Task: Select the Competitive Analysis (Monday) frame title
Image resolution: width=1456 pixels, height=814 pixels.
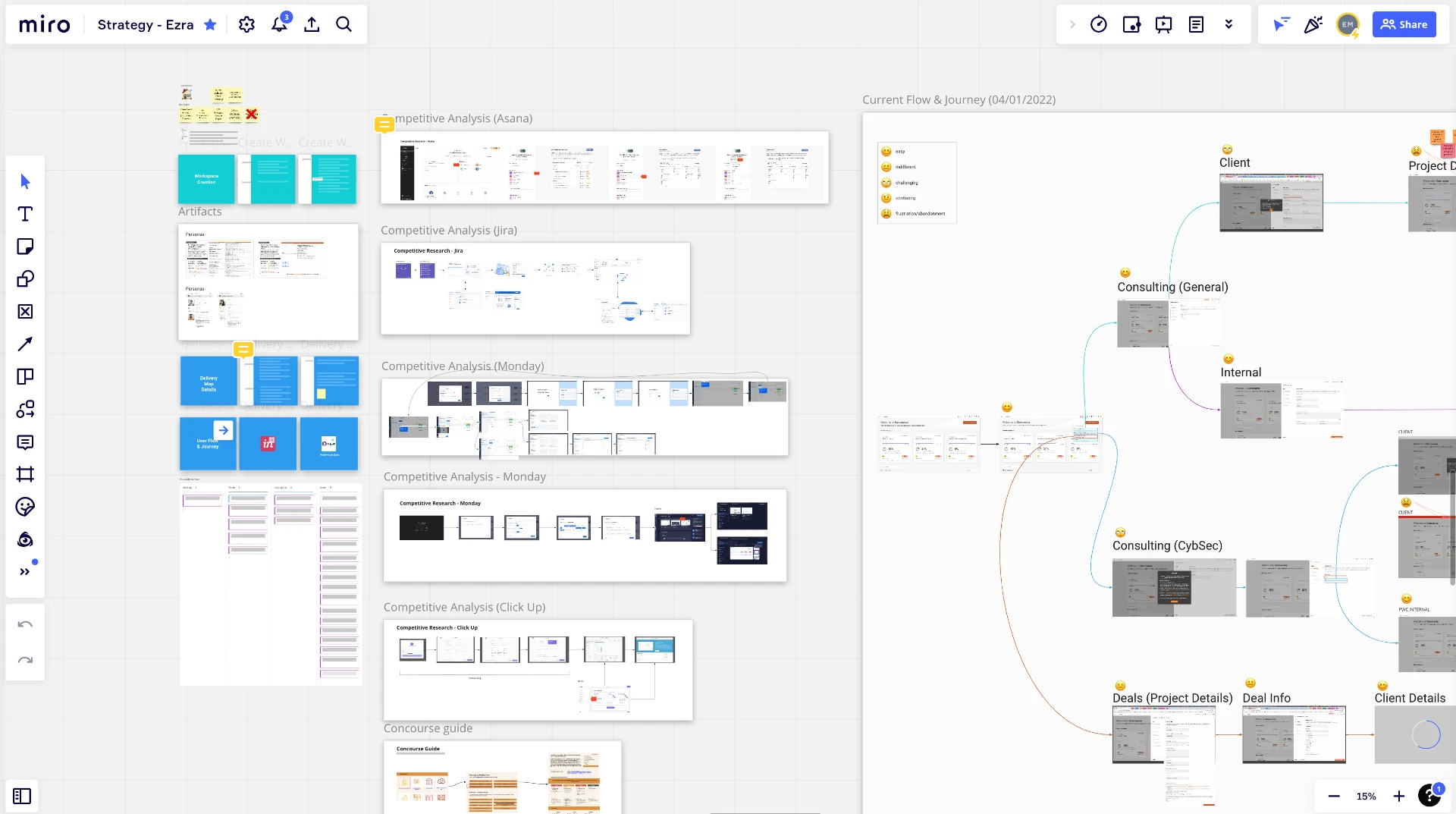Action: click(463, 366)
